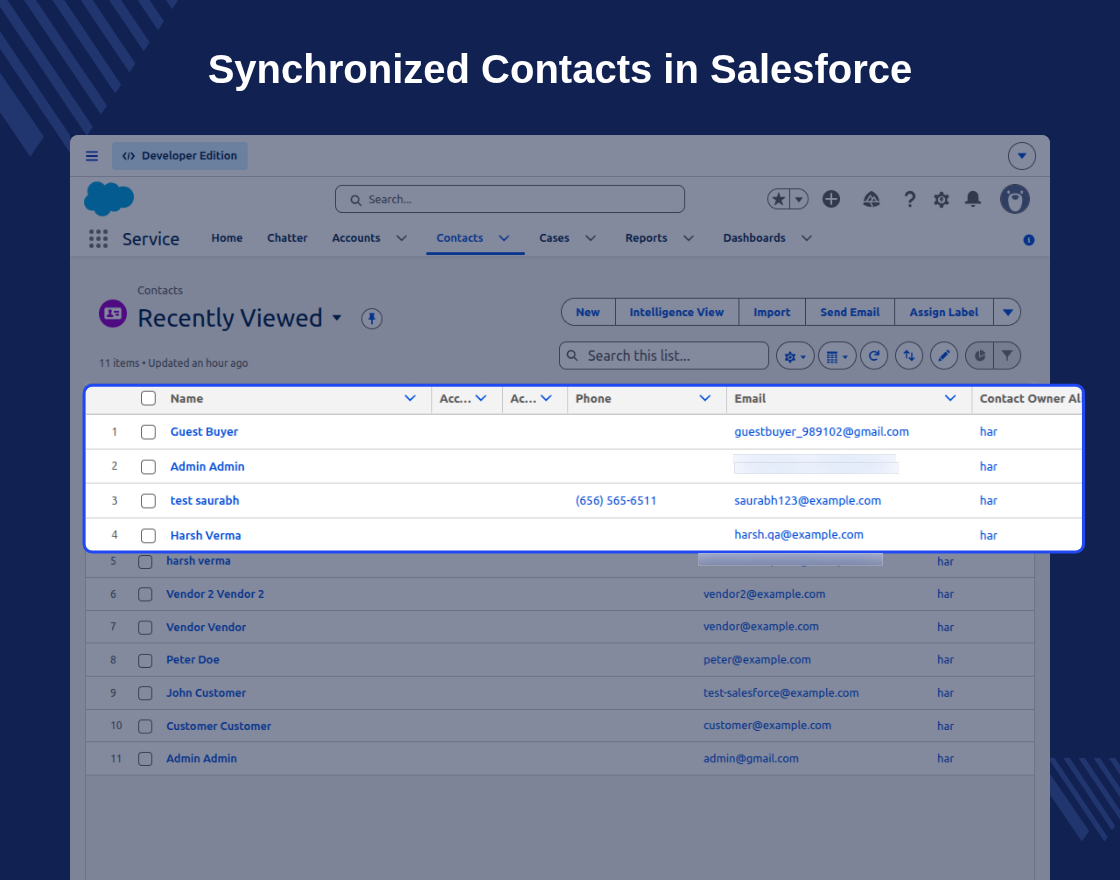1120x880 pixels.
Task: Open the Accounts tab
Action: 356,238
